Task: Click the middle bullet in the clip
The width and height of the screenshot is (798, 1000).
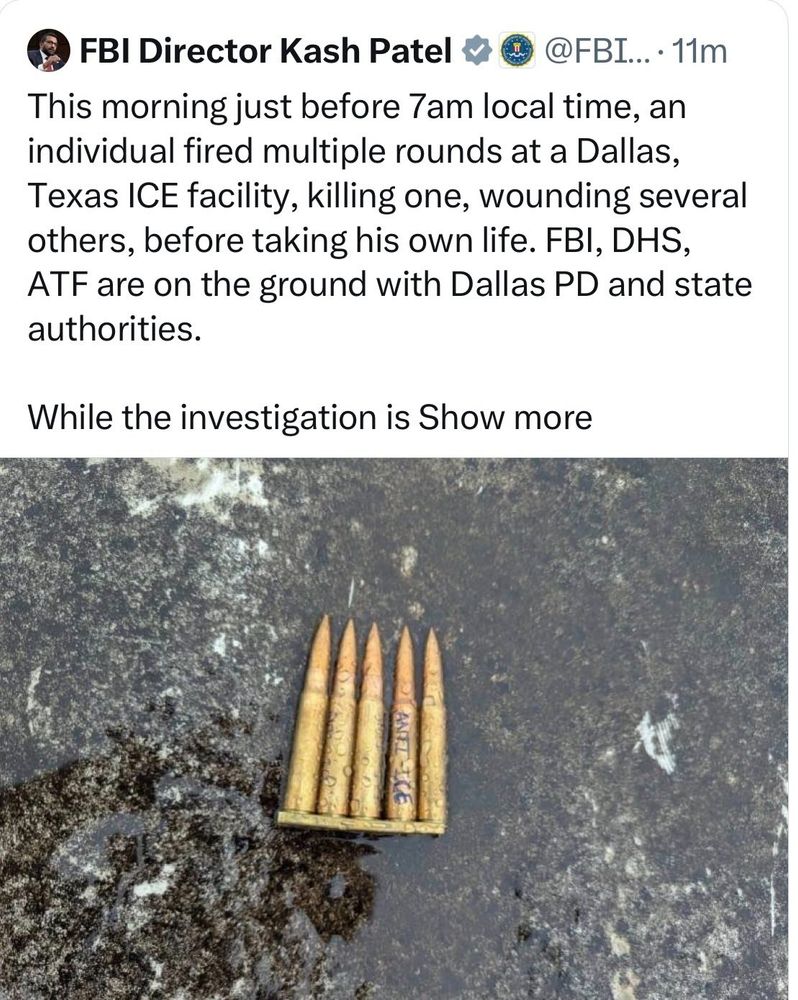Action: pyautogui.click(x=368, y=721)
